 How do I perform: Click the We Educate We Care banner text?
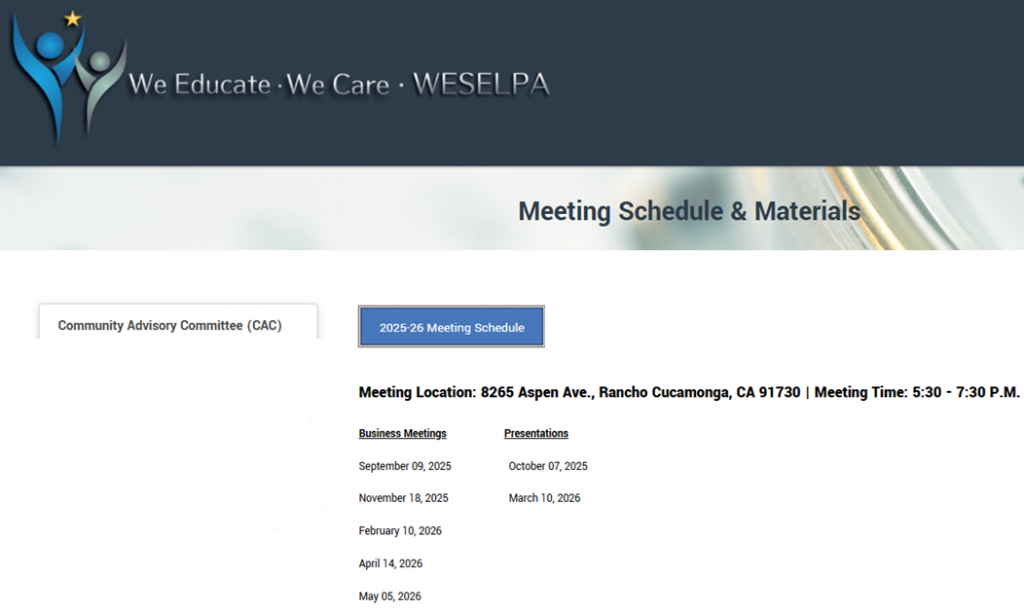[340, 85]
